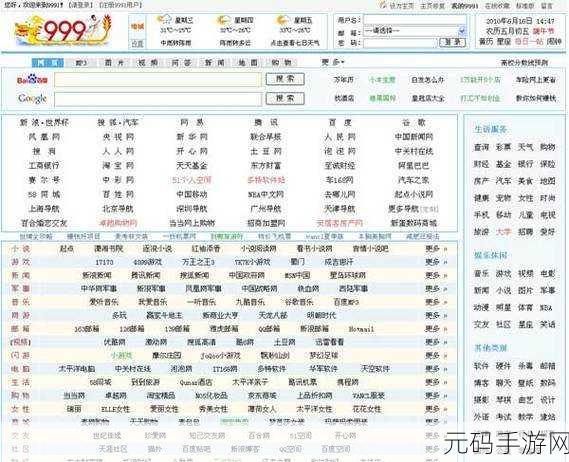Expand 更多 for the 音乐 row
Viewport: 569px width, 462px height.
[x=436, y=302]
